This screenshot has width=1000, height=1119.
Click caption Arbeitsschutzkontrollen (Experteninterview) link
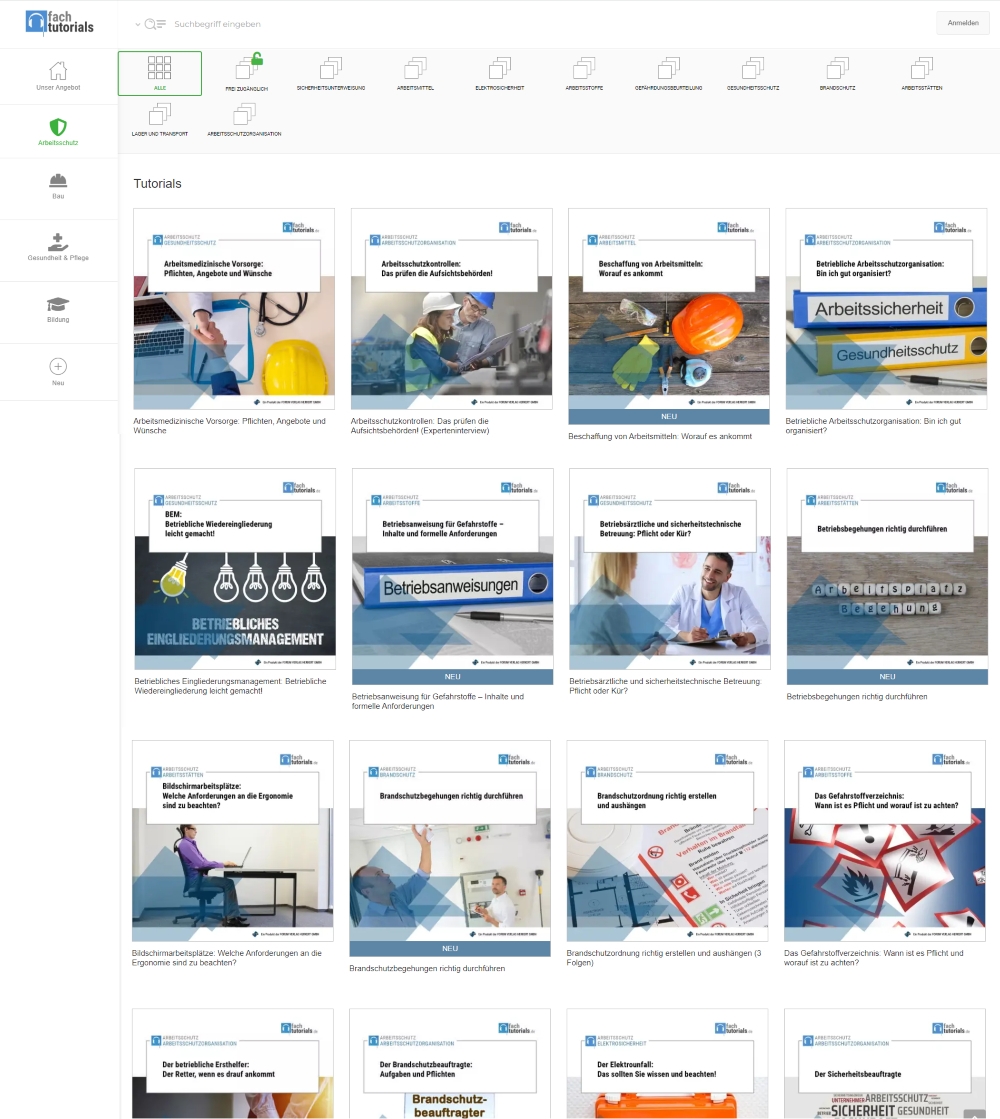(420, 426)
